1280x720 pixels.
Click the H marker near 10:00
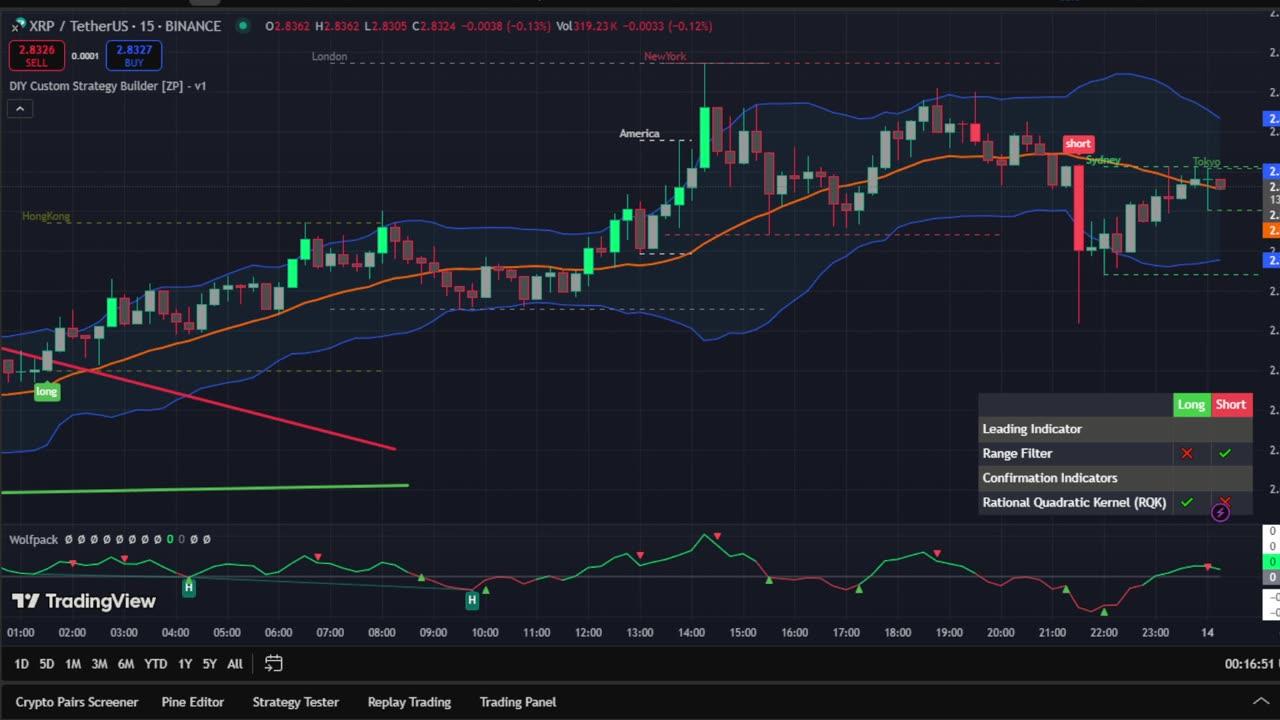(472, 600)
